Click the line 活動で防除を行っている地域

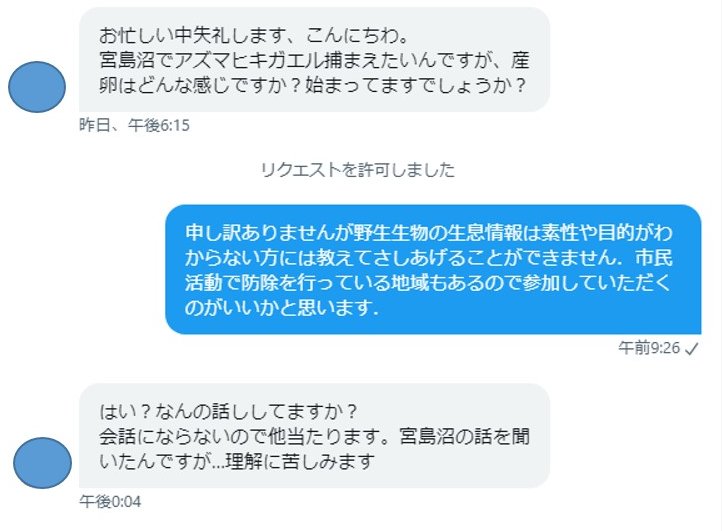point(428,283)
